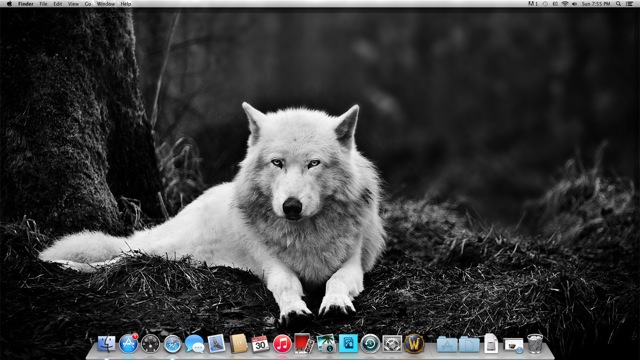This screenshot has height=360, width=640.
Task: Open Messages from the Dock
Action: click(194, 344)
